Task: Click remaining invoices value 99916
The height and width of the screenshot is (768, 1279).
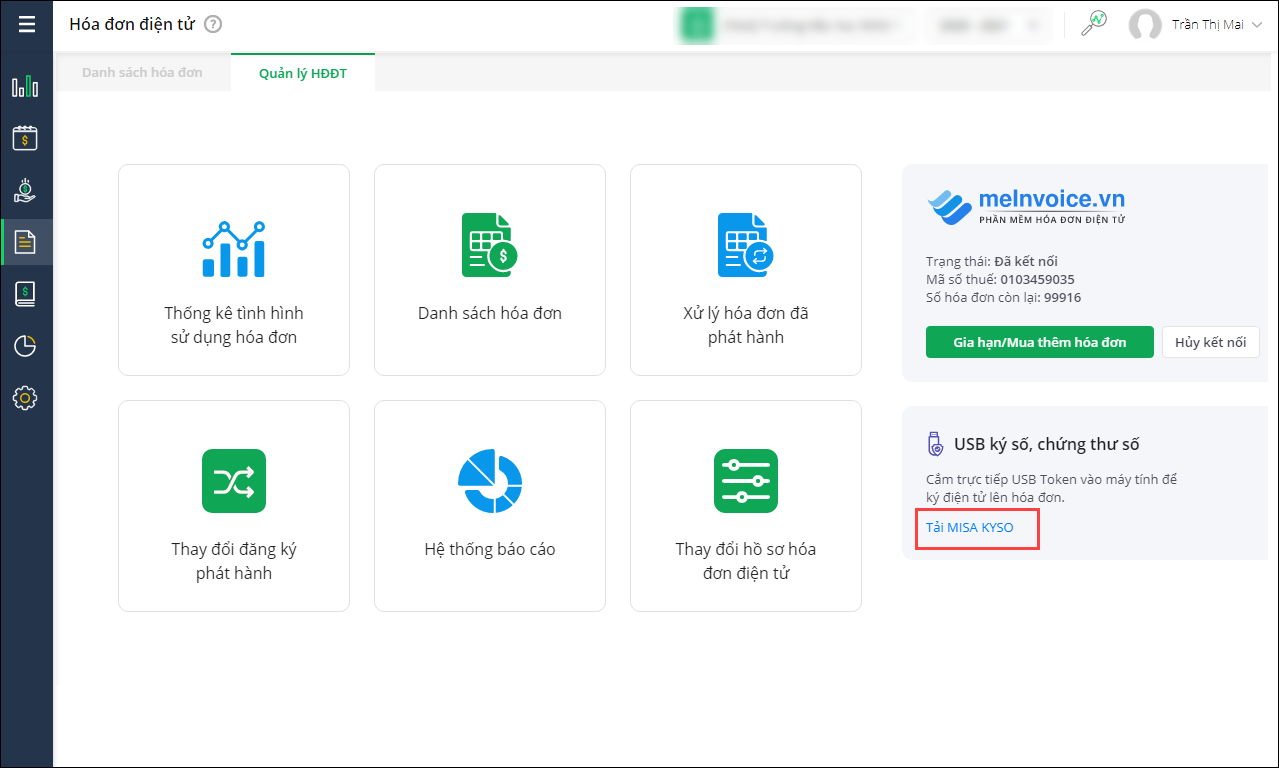Action: (x=1062, y=298)
